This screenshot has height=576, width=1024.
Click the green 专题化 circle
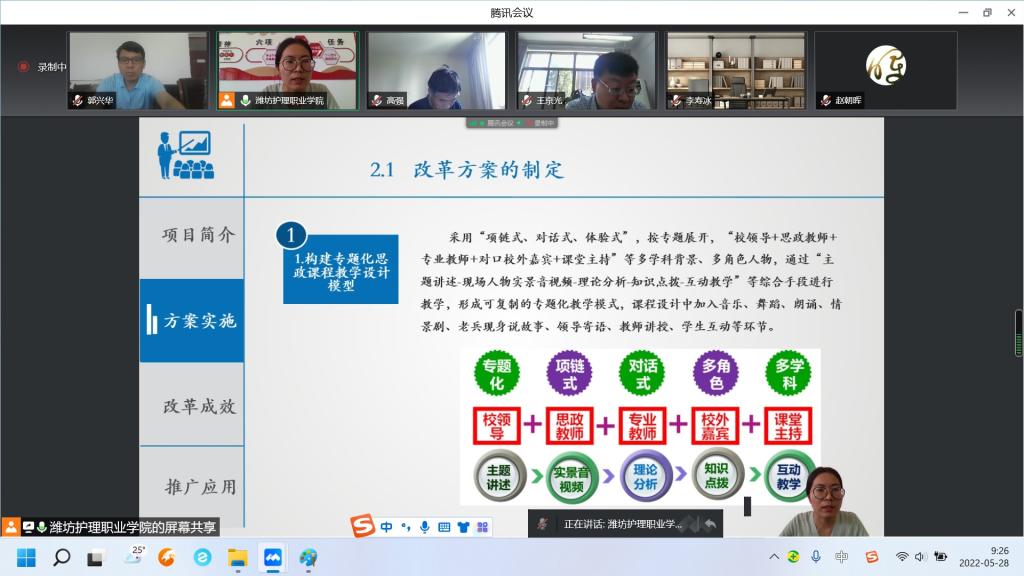pos(496,374)
